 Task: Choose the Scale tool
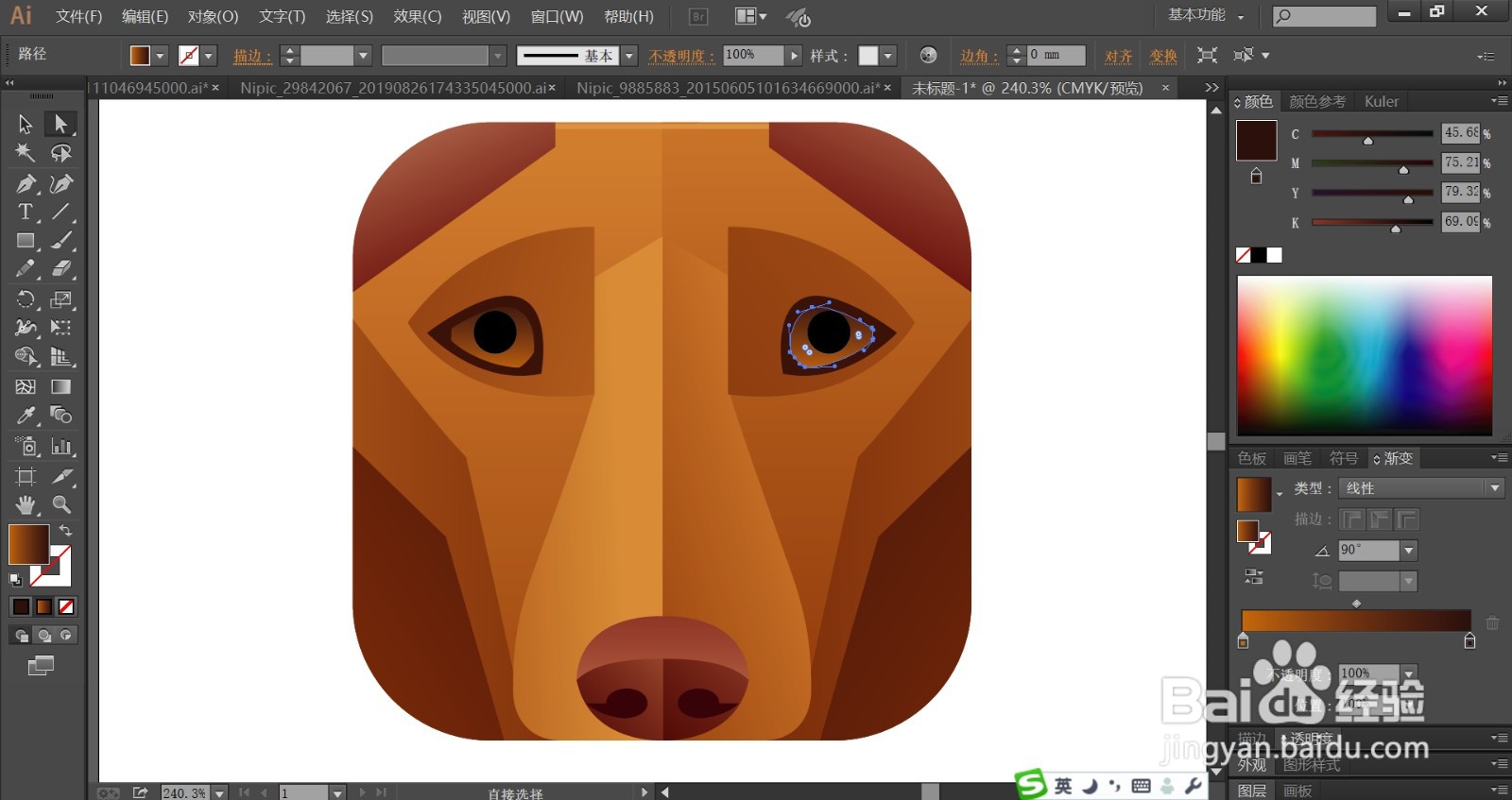tap(60, 299)
